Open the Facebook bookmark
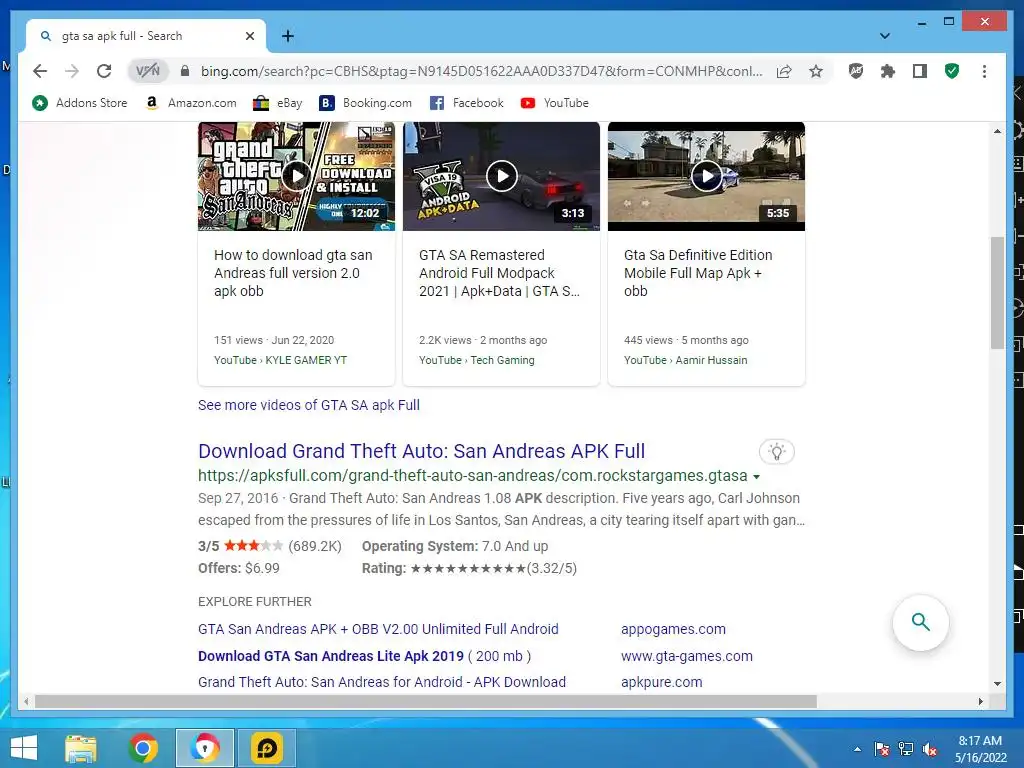1024x768 pixels. point(467,103)
